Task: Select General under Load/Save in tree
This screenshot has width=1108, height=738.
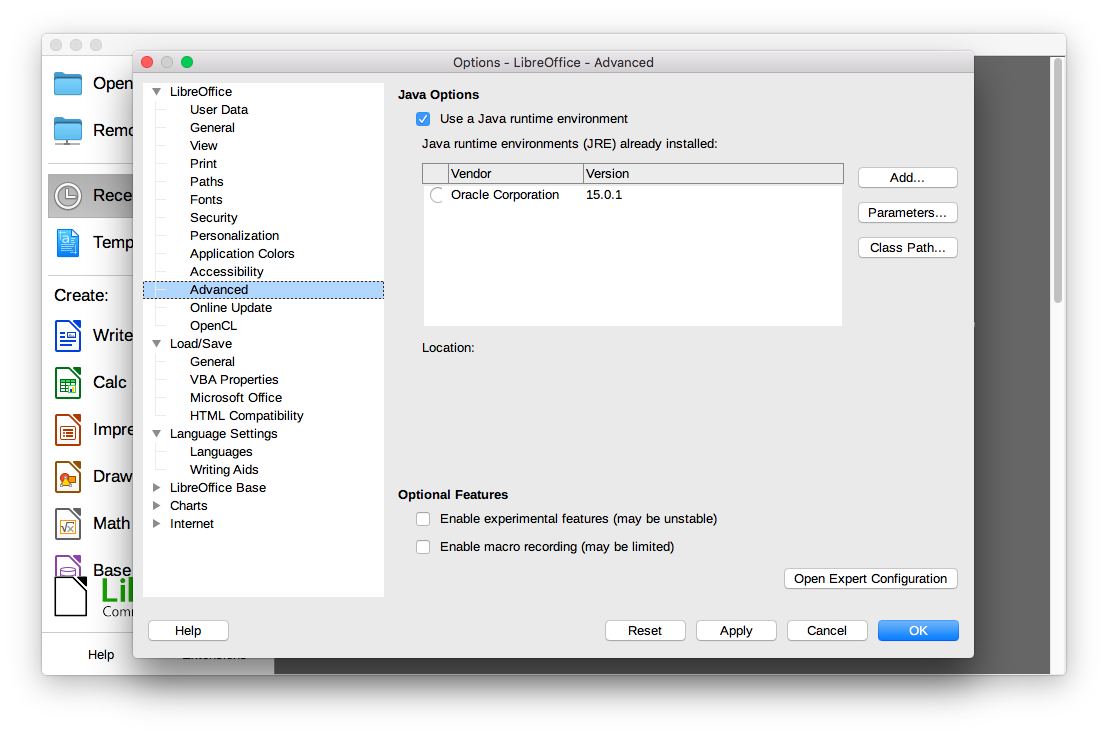Action: (x=212, y=362)
